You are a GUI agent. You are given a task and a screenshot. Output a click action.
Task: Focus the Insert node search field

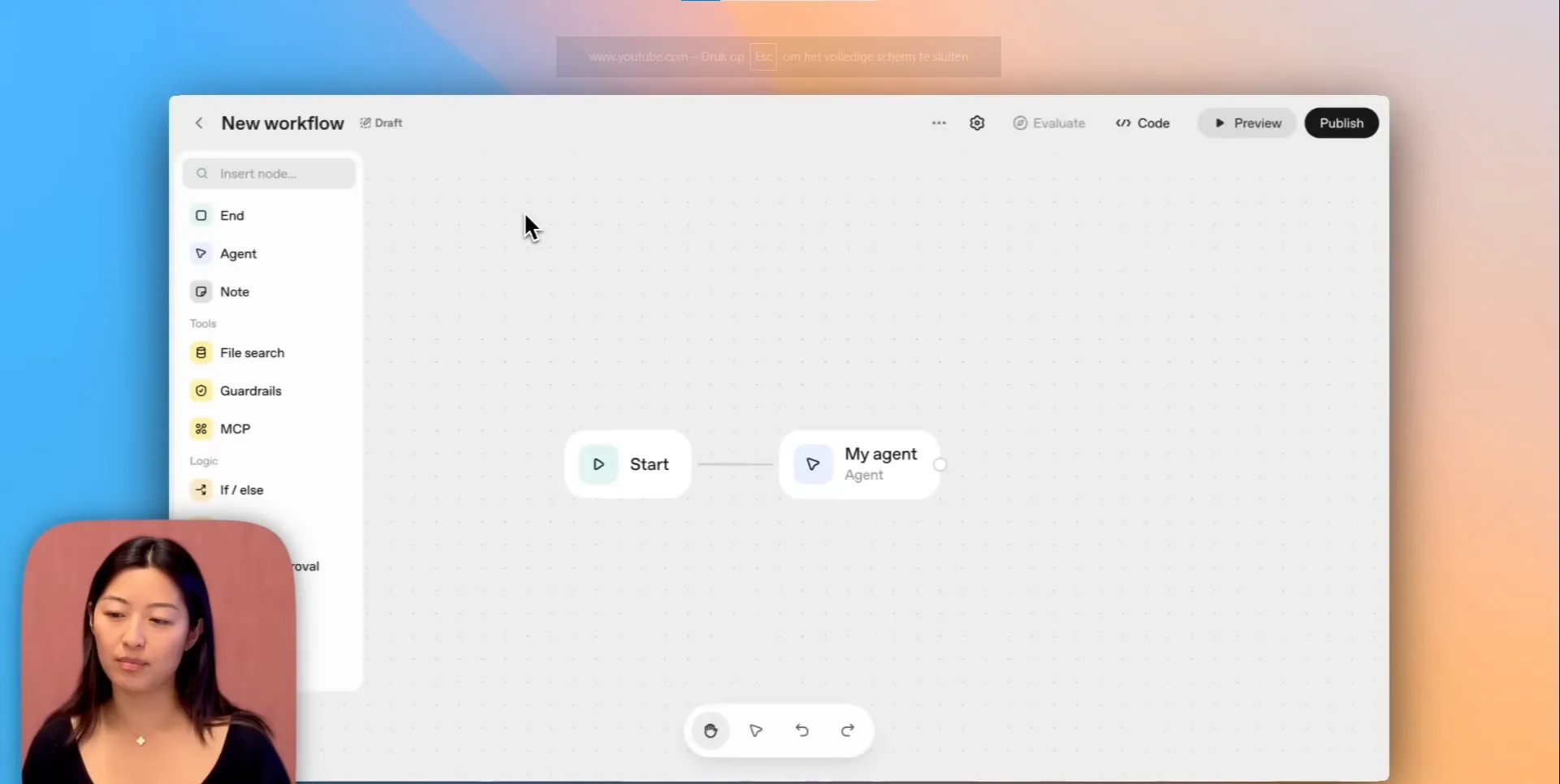(276, 174)
